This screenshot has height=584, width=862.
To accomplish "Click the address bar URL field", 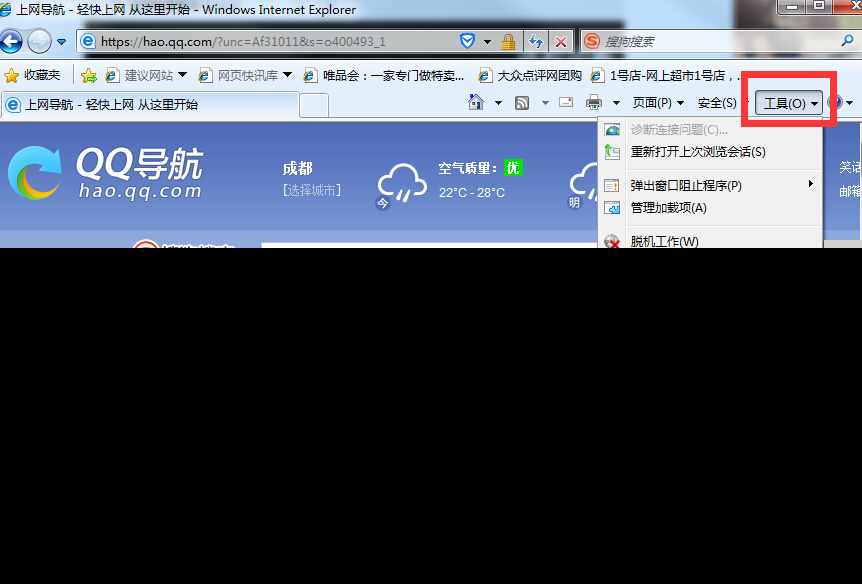I will tap(268, 41).
